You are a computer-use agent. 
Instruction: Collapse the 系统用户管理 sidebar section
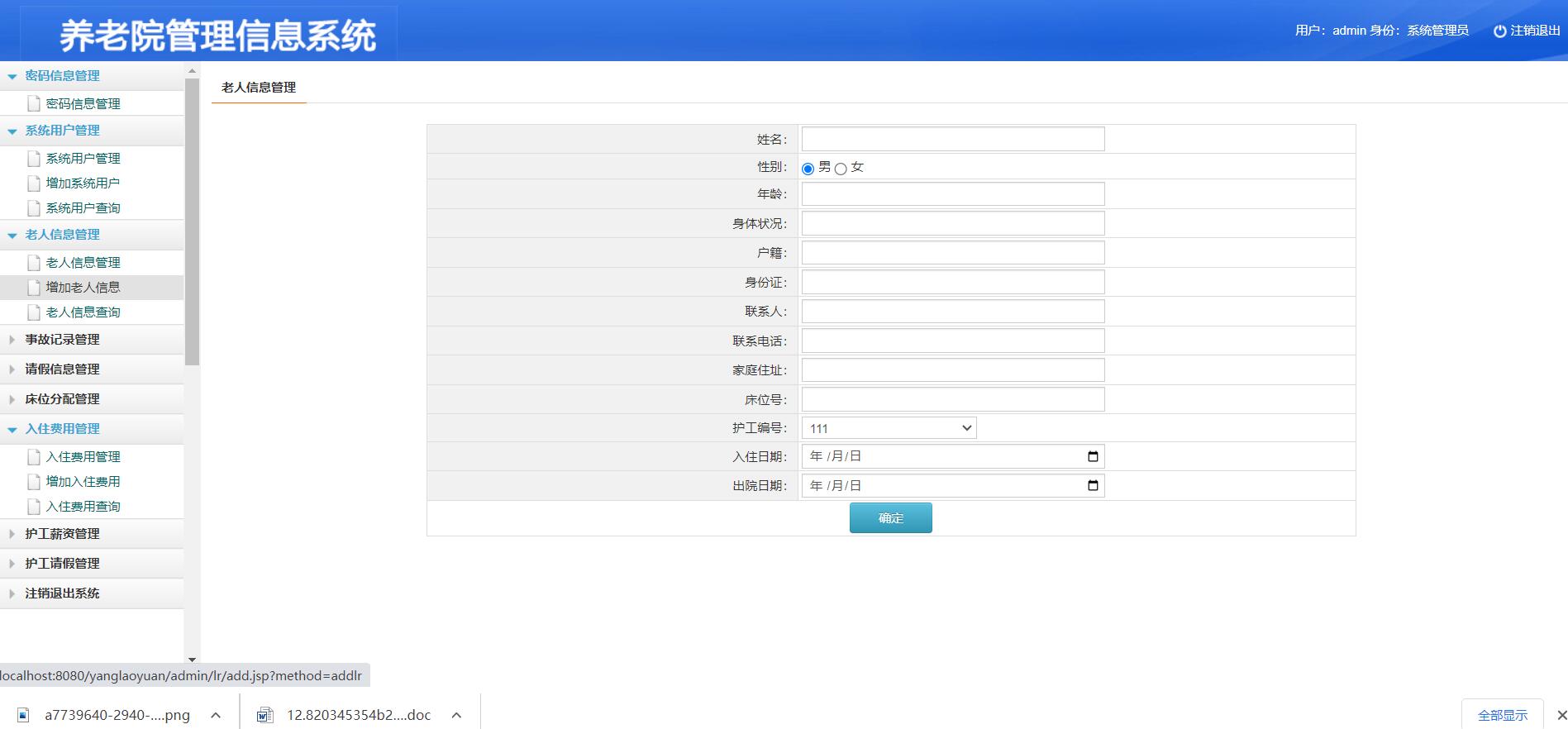12,131
